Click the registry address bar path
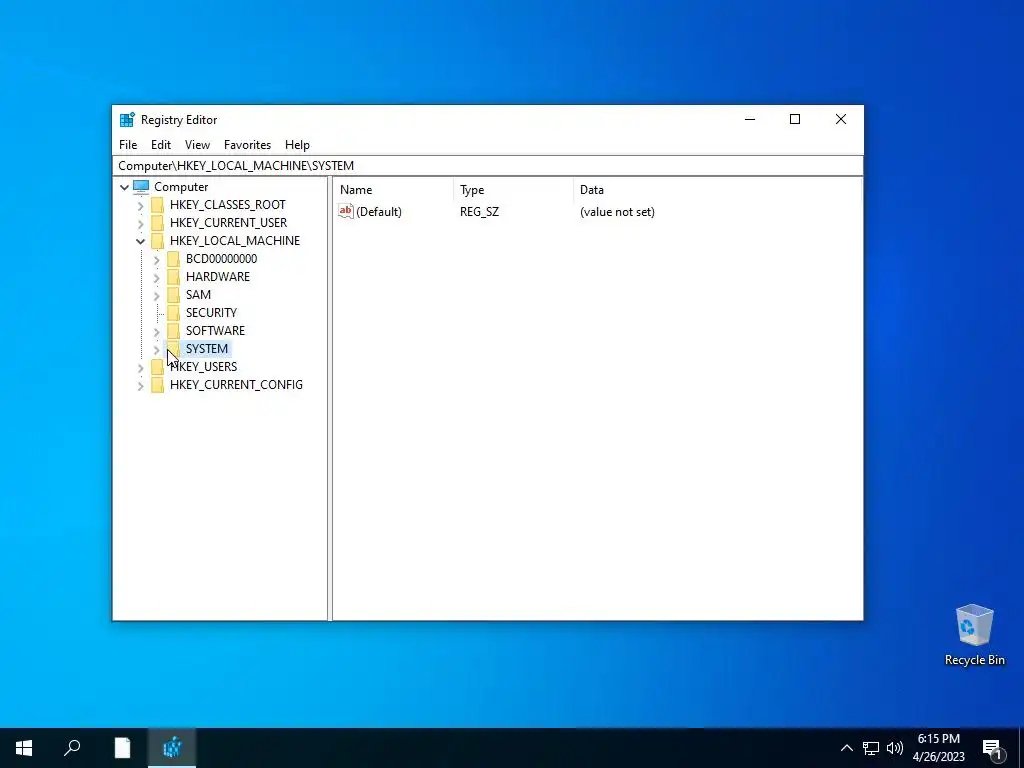The height and width of the screenshot is (768, 1024). pyautogui.click(x=487, y=166)
